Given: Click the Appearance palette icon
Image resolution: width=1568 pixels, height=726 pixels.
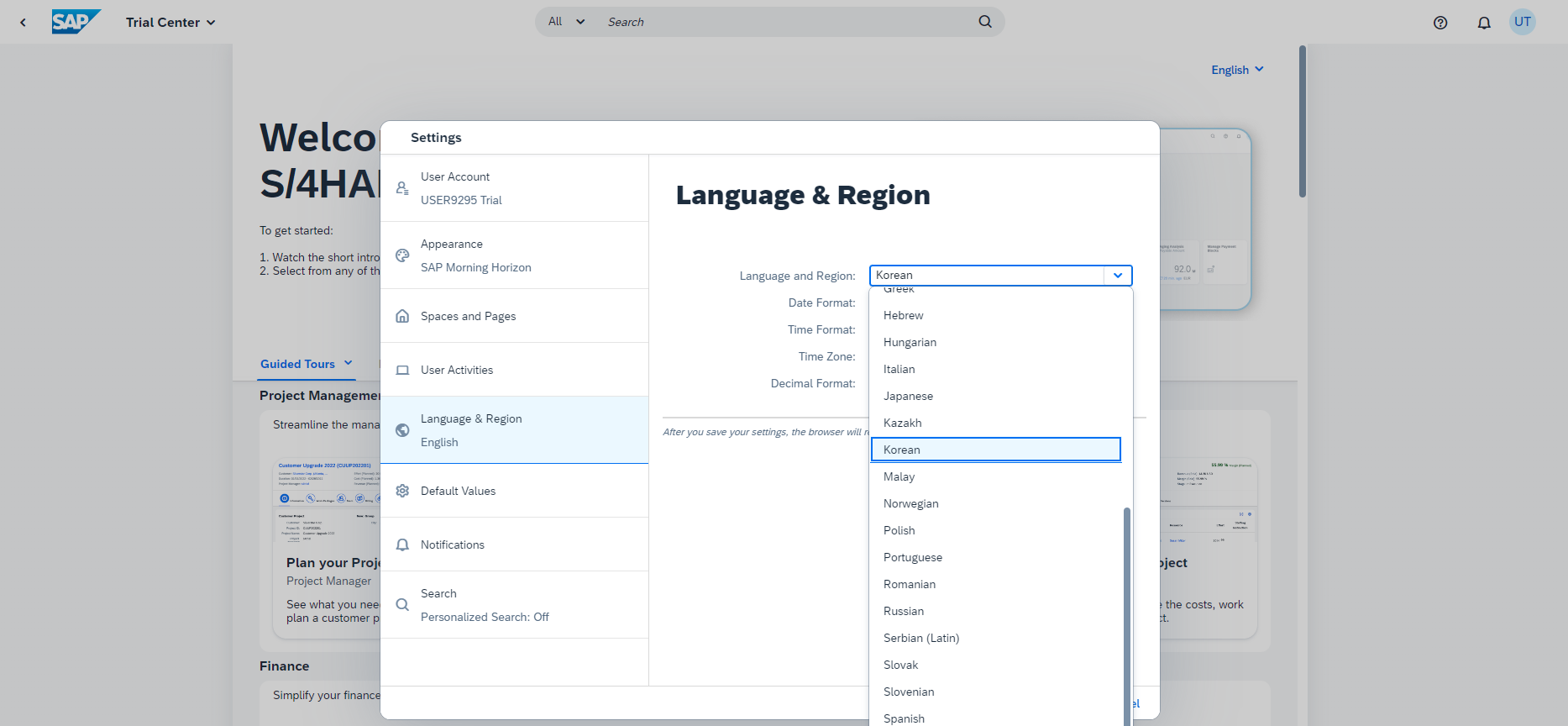Looking at the screenshot, I should (x=402, y=255).
